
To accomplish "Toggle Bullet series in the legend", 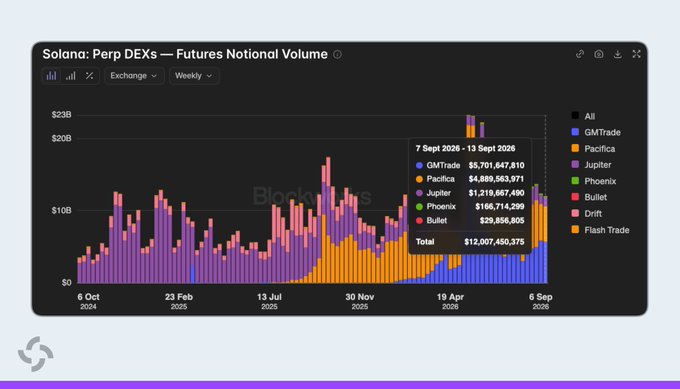I will coord(589,197).
